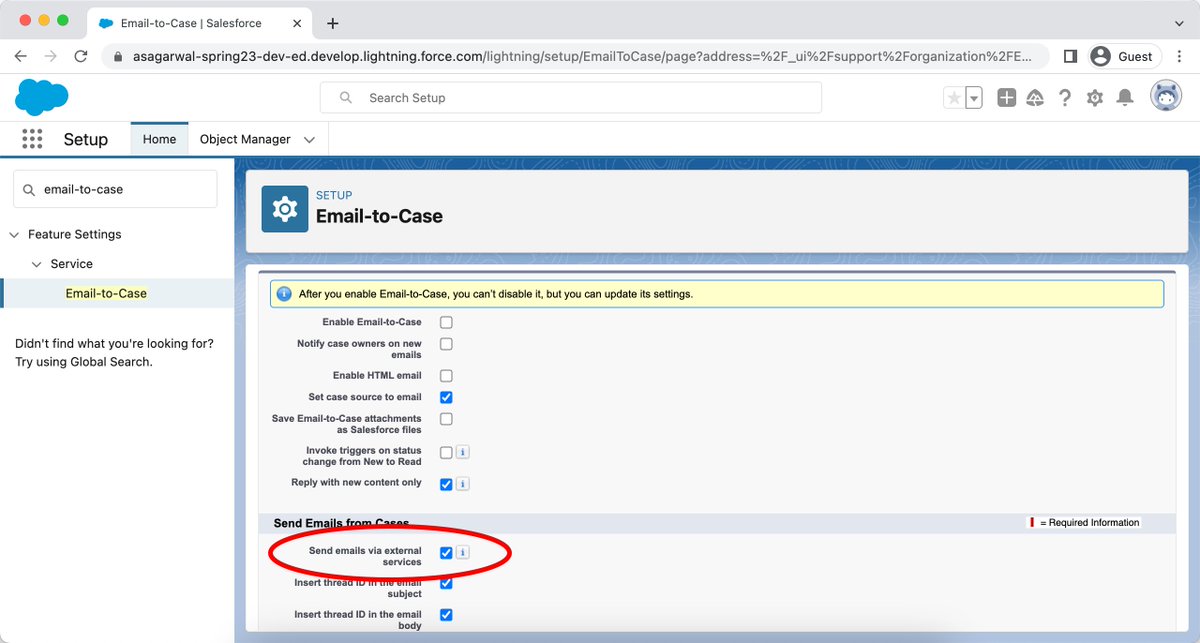This screenshot has width=1200, height=643.
Task: Collapse the Service tree node
Action: (37, 264)
